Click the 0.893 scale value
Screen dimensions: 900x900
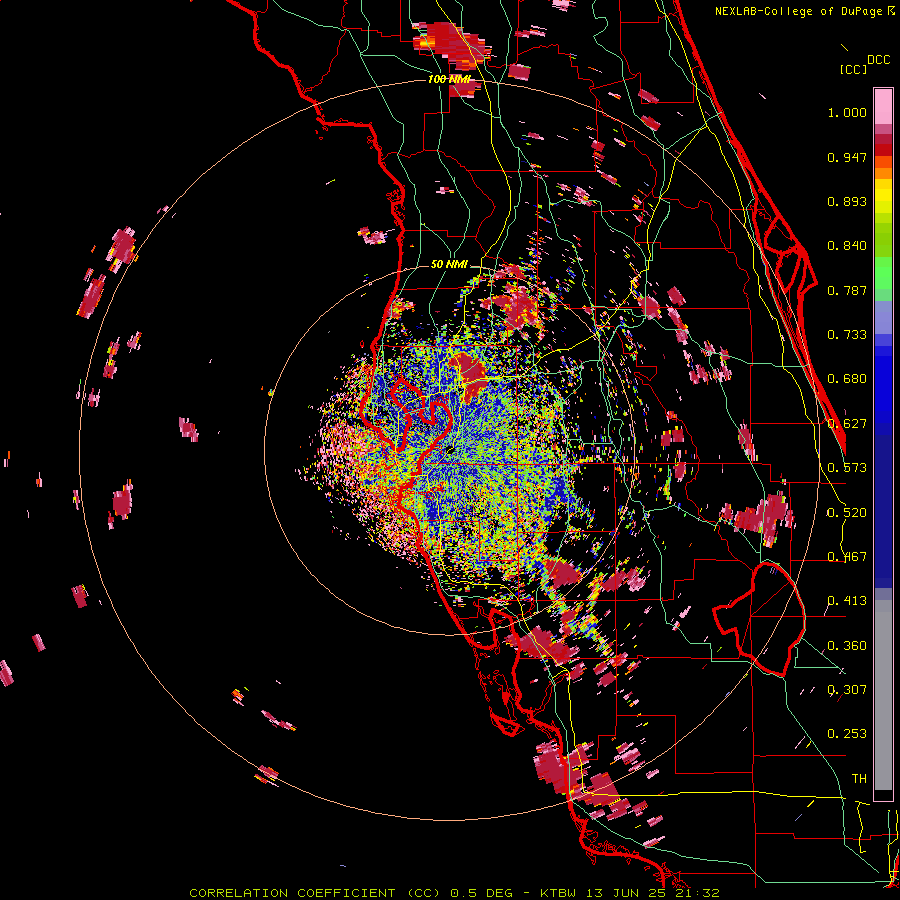pyautogui.click(x=847, y=201)
